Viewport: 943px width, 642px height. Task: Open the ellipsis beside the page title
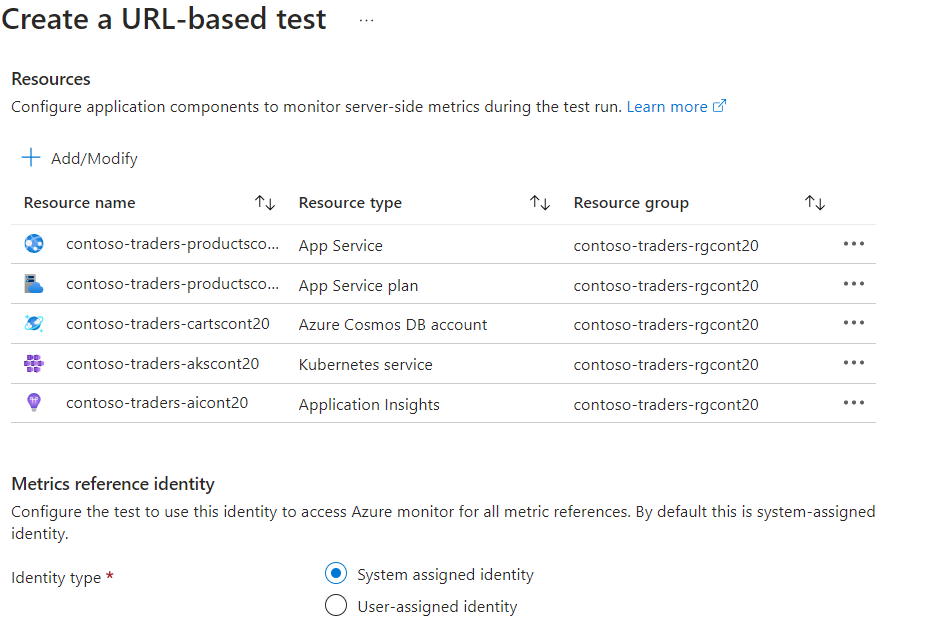(x=365, y=19)
